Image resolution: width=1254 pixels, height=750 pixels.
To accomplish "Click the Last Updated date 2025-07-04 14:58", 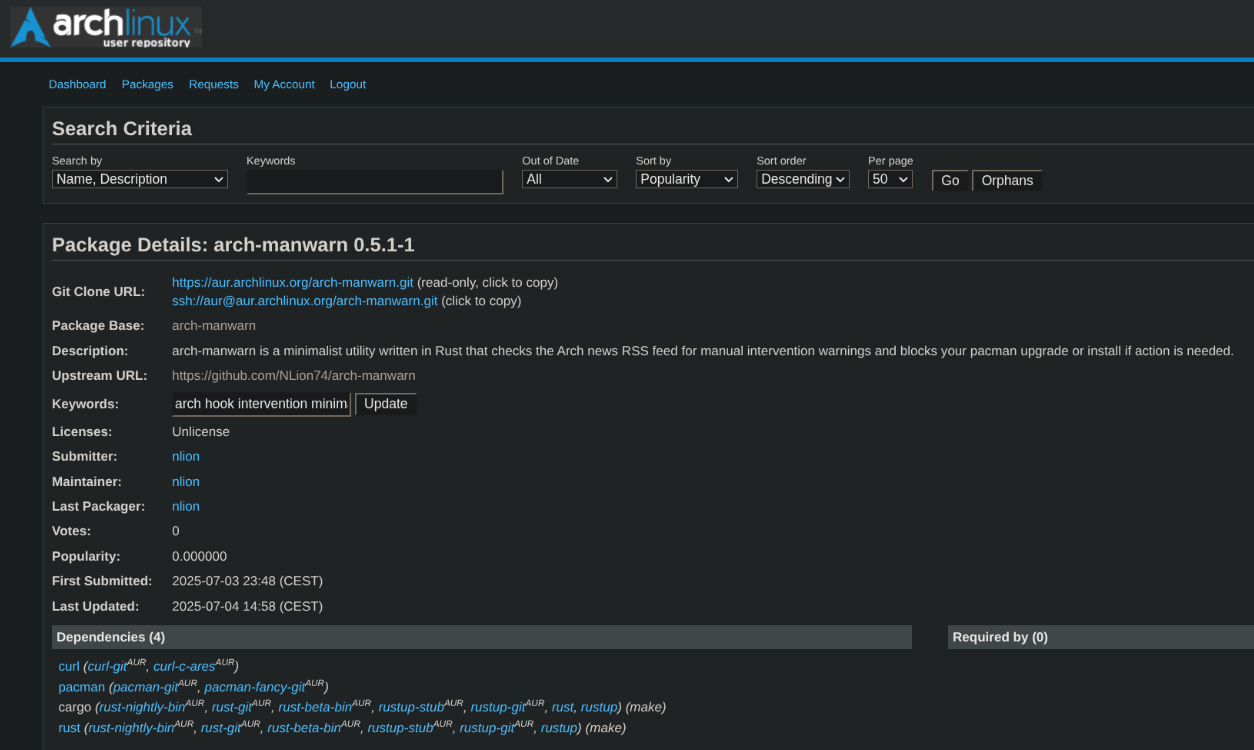I will (x=247, y=607).
